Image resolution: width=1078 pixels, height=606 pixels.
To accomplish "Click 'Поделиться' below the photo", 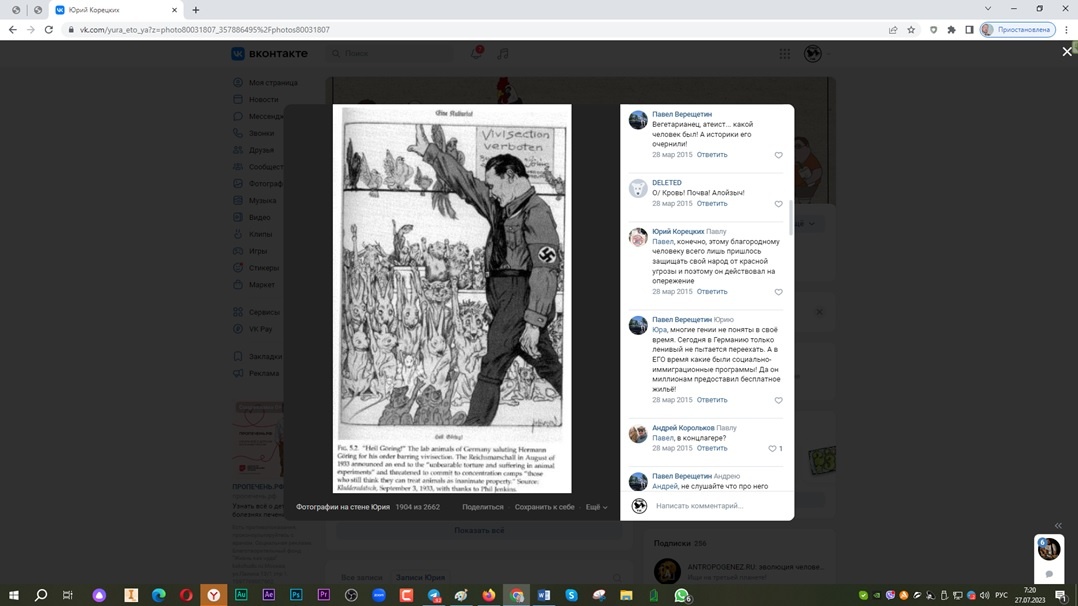I will pyautogui.click(x=483, y=507).
